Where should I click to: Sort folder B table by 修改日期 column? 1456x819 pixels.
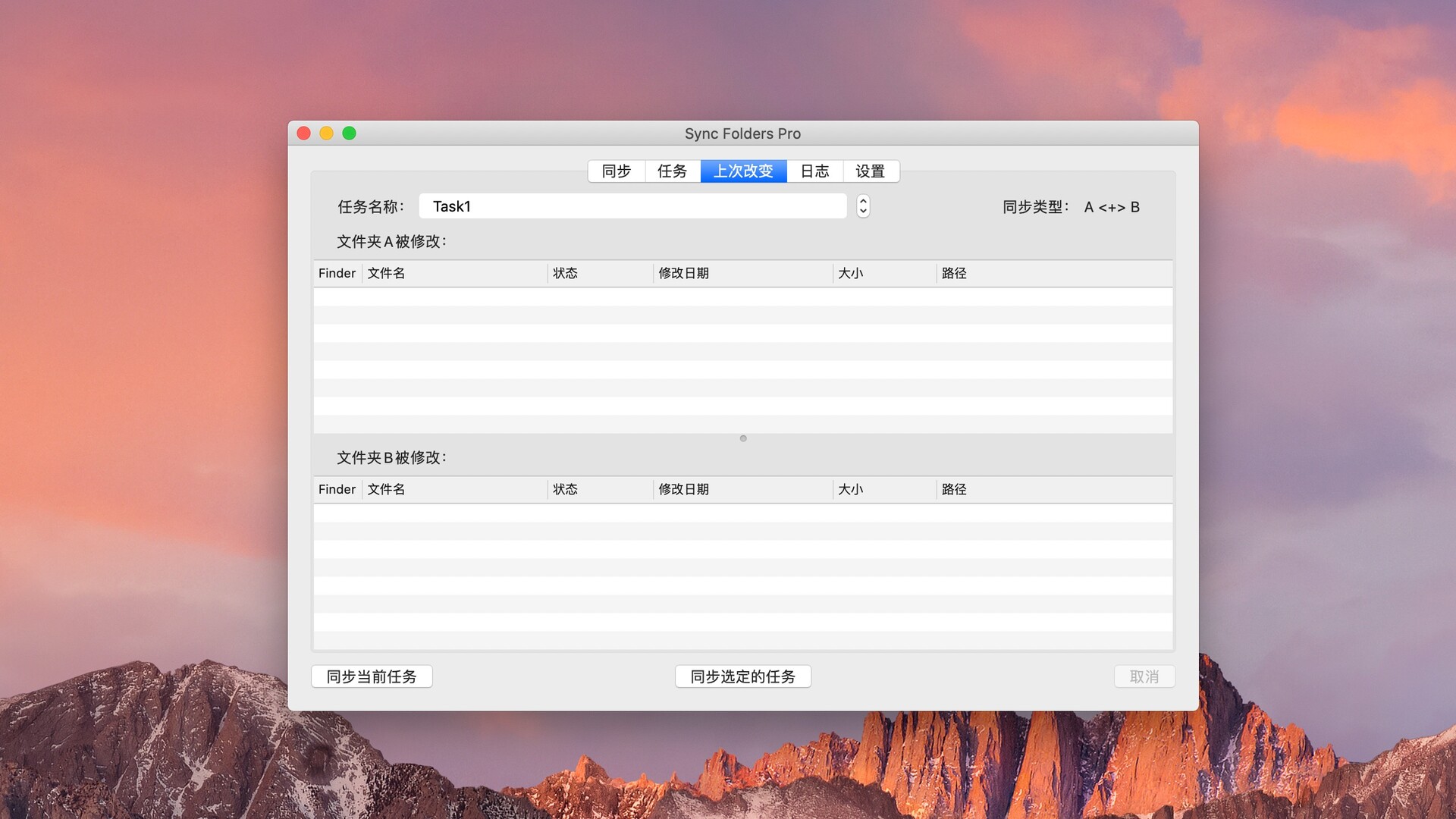(743, 489)
